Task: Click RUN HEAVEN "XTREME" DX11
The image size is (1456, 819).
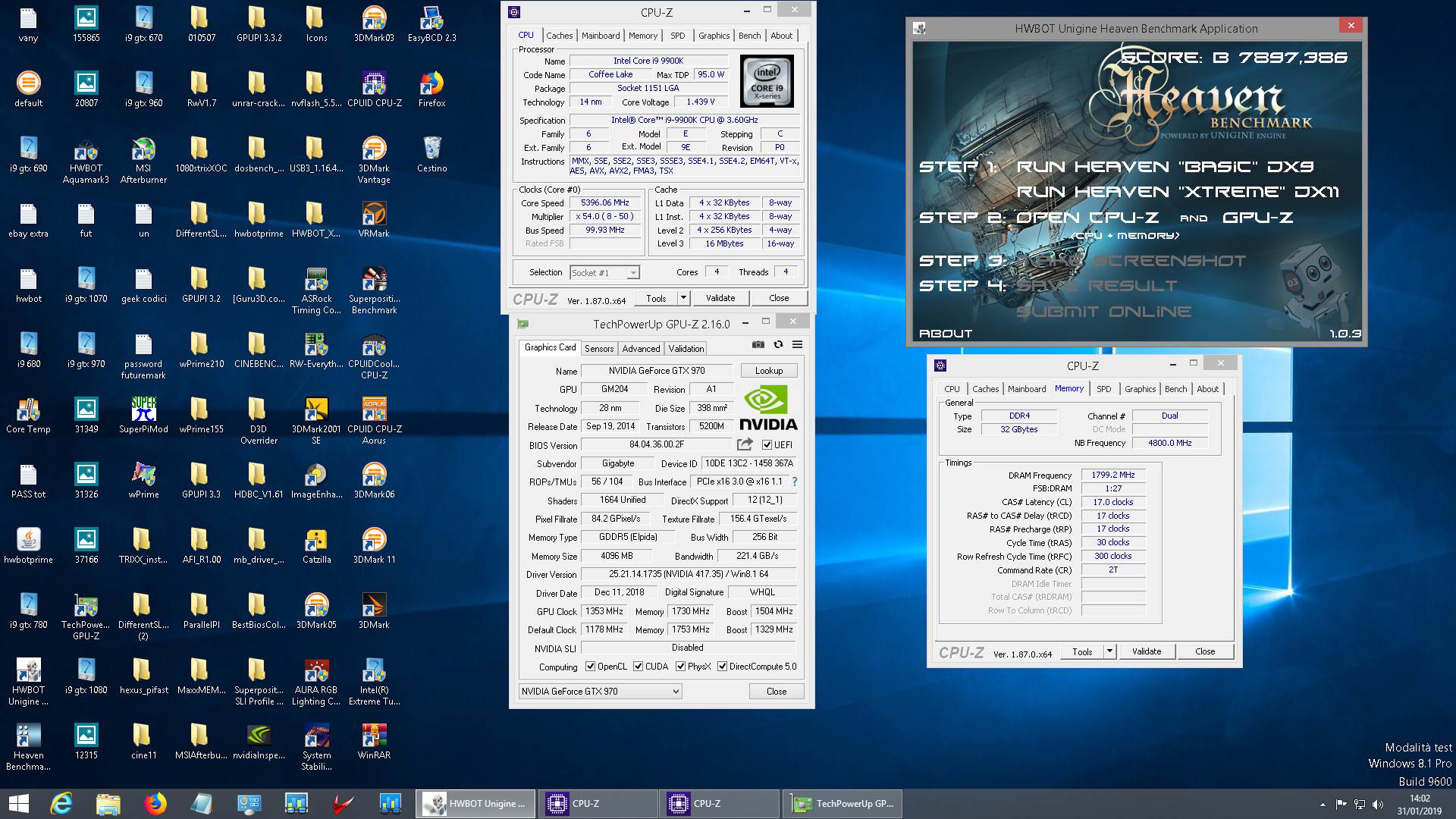Action: 1178,191
